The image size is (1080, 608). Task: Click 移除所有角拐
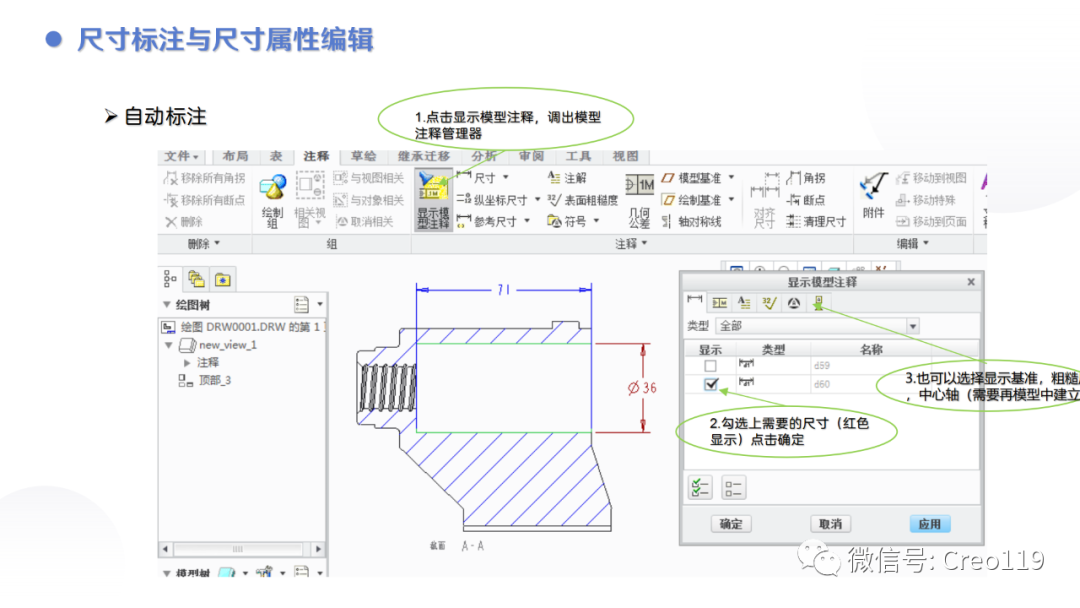[x=205, y=178]
